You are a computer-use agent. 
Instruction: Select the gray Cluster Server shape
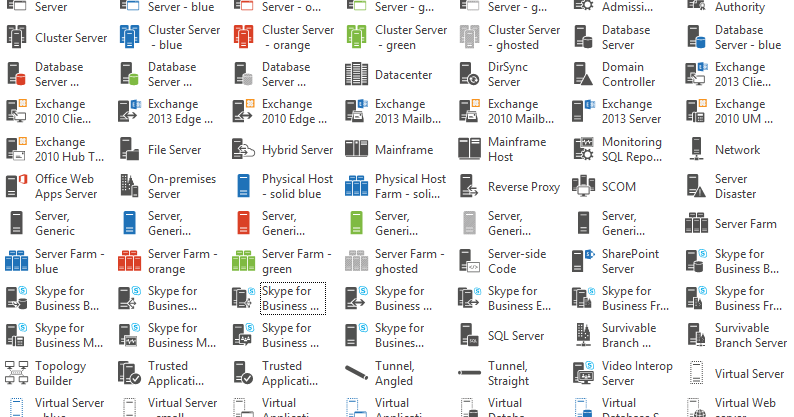[16, 37]
